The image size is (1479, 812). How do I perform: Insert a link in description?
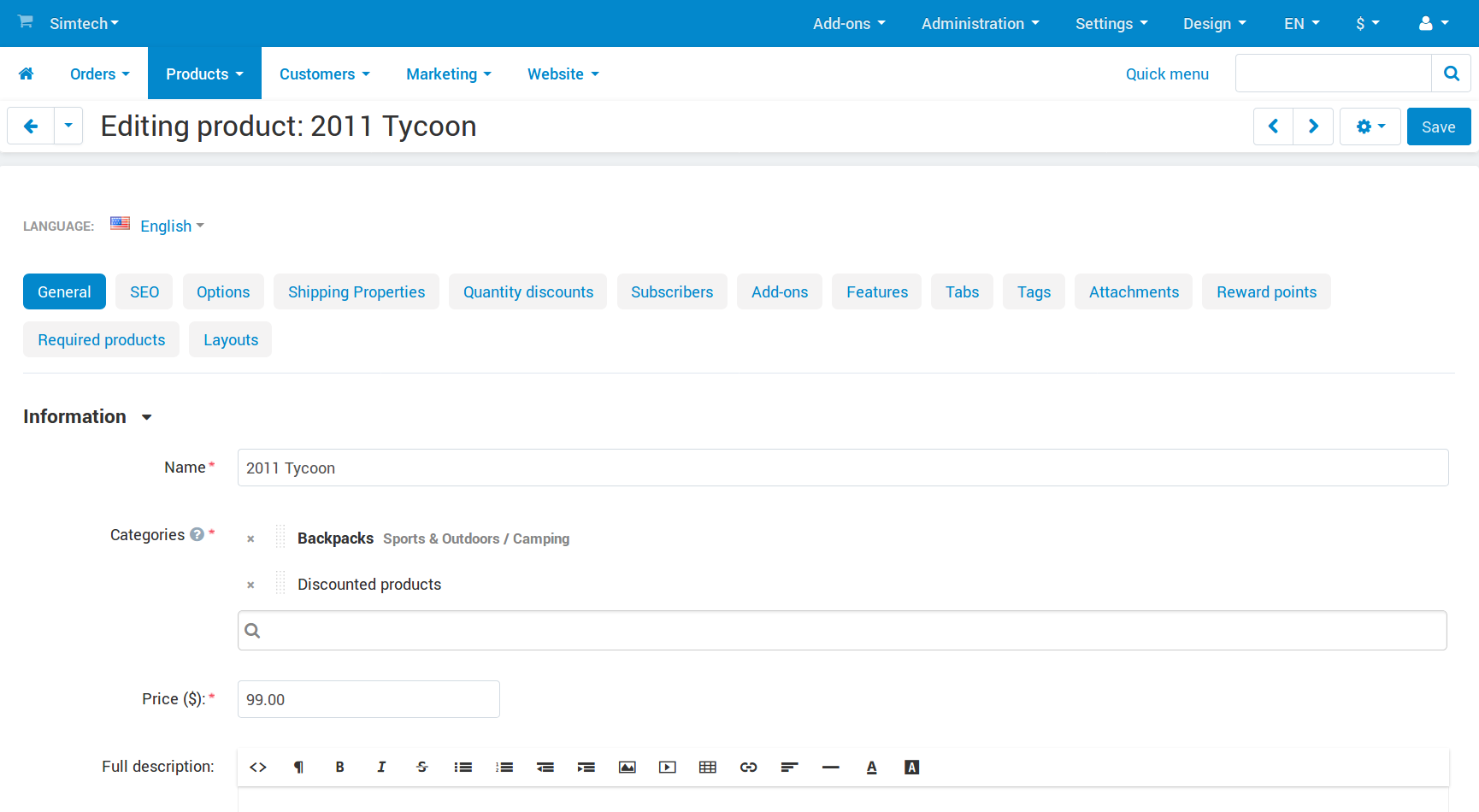click(x=749, y=768)
